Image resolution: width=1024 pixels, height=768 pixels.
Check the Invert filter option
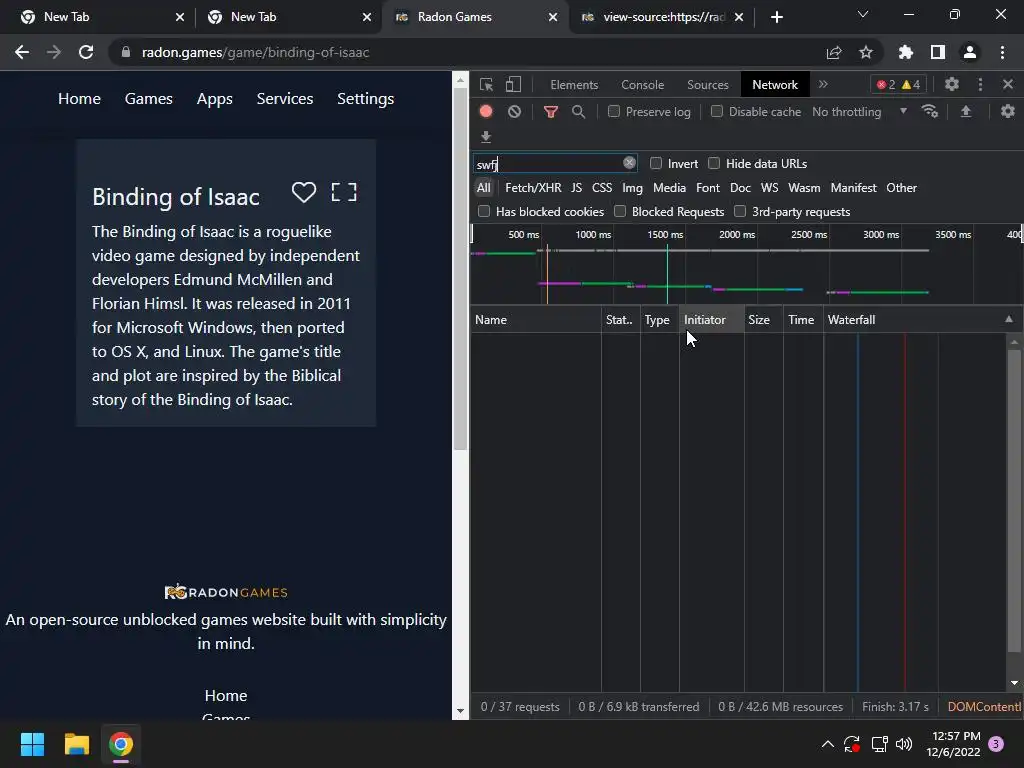coord(656,163)
